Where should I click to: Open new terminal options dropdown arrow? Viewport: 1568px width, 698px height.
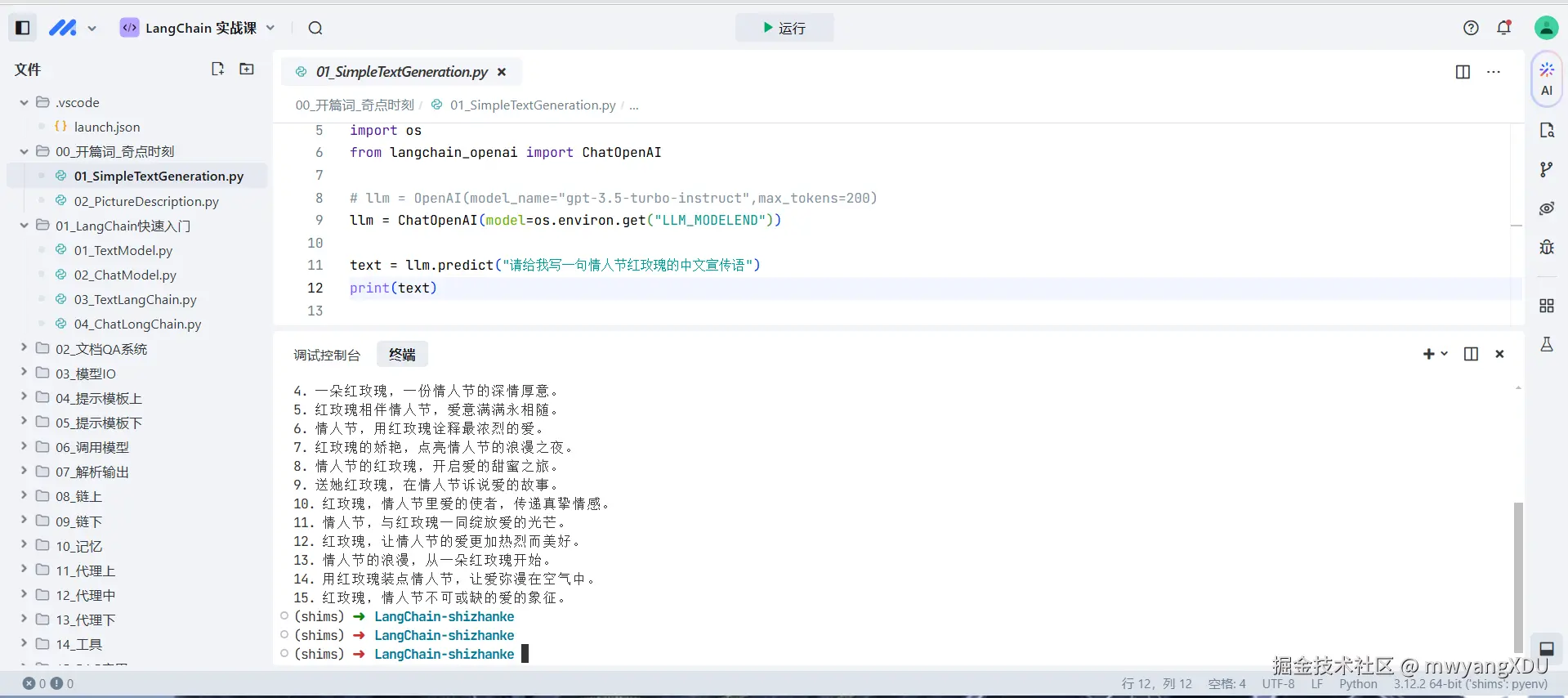pyautogui.click(x=1444, y=354)
